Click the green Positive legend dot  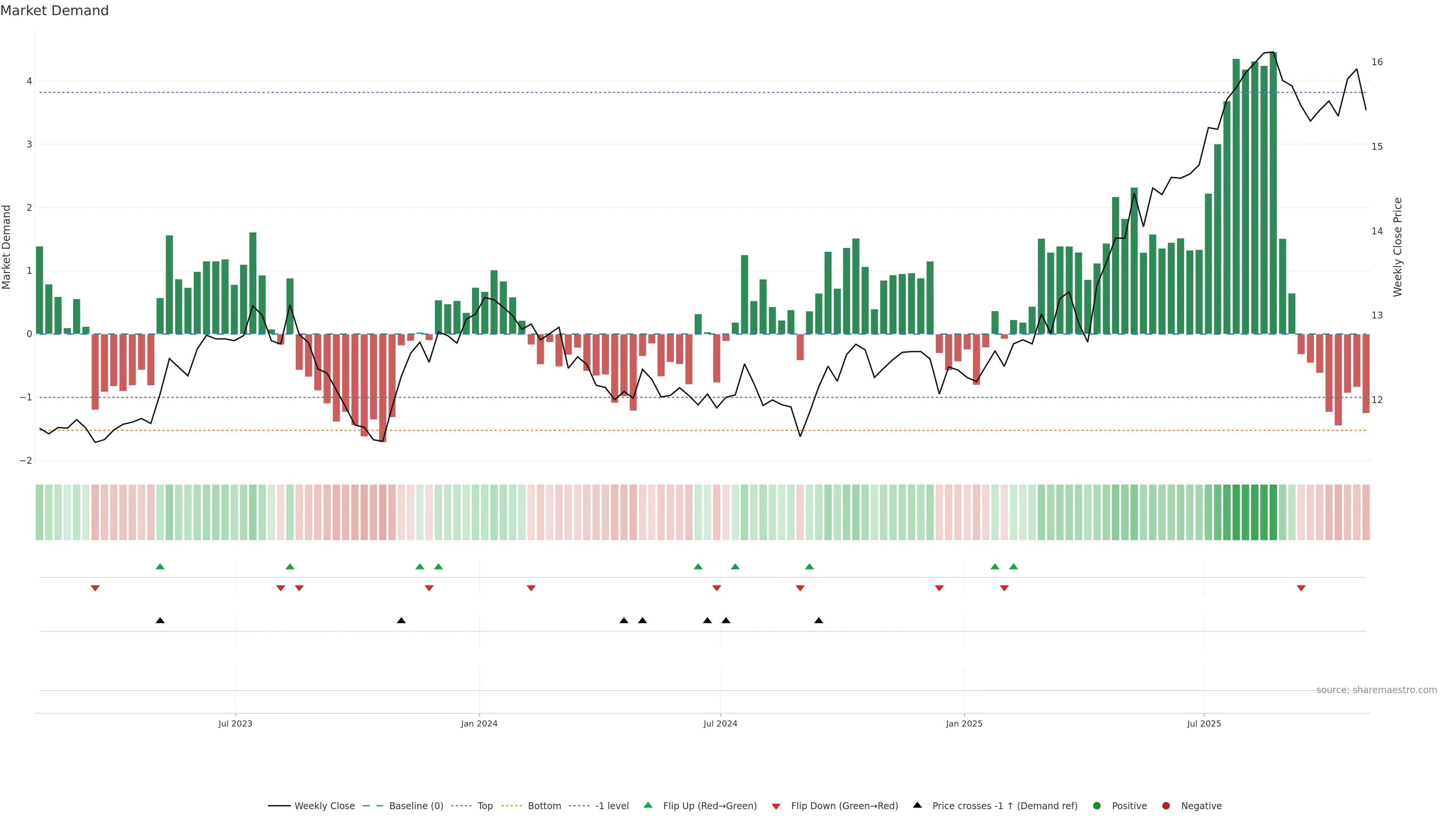coord(1097,805)
